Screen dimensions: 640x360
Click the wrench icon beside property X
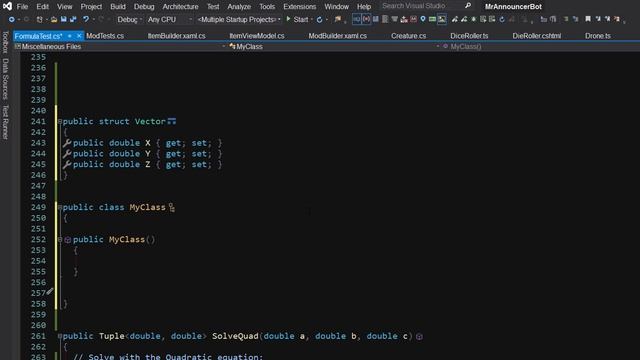(67, 143)
